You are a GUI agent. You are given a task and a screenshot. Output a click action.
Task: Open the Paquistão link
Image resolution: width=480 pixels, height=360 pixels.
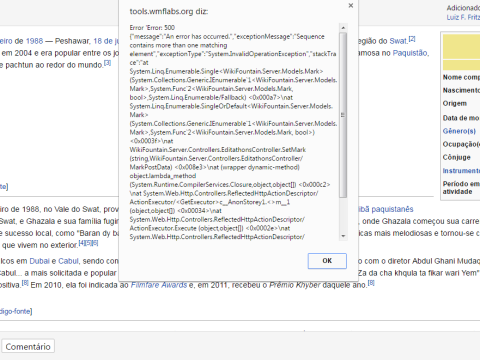click(410, 53)
